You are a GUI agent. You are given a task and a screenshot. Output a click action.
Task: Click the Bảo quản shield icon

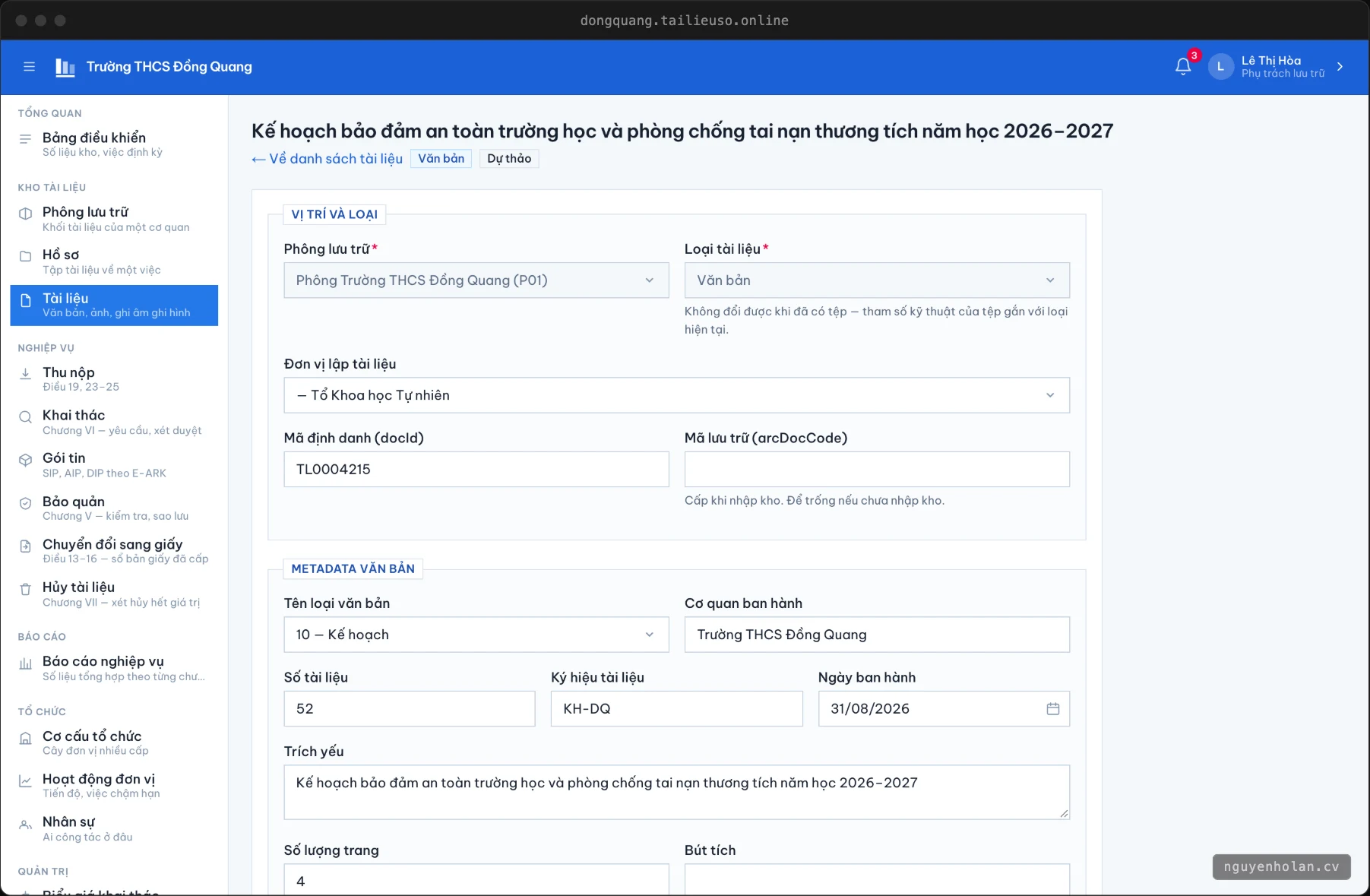coord(26,503)
